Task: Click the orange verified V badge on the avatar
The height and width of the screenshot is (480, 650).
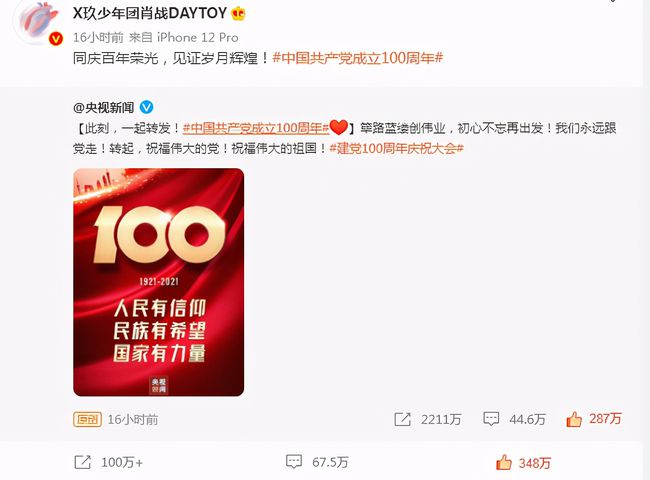Action: [x=56, y=39]
